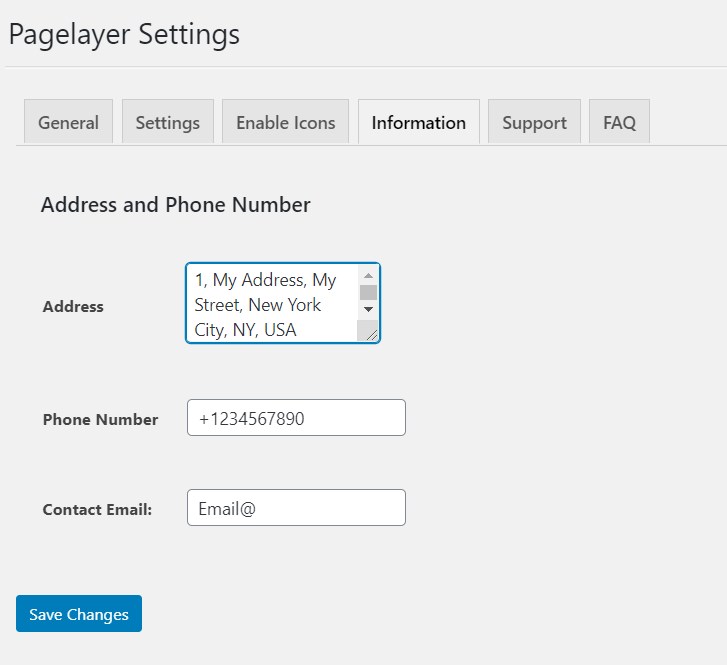Click the Contact Email field label

97,510
